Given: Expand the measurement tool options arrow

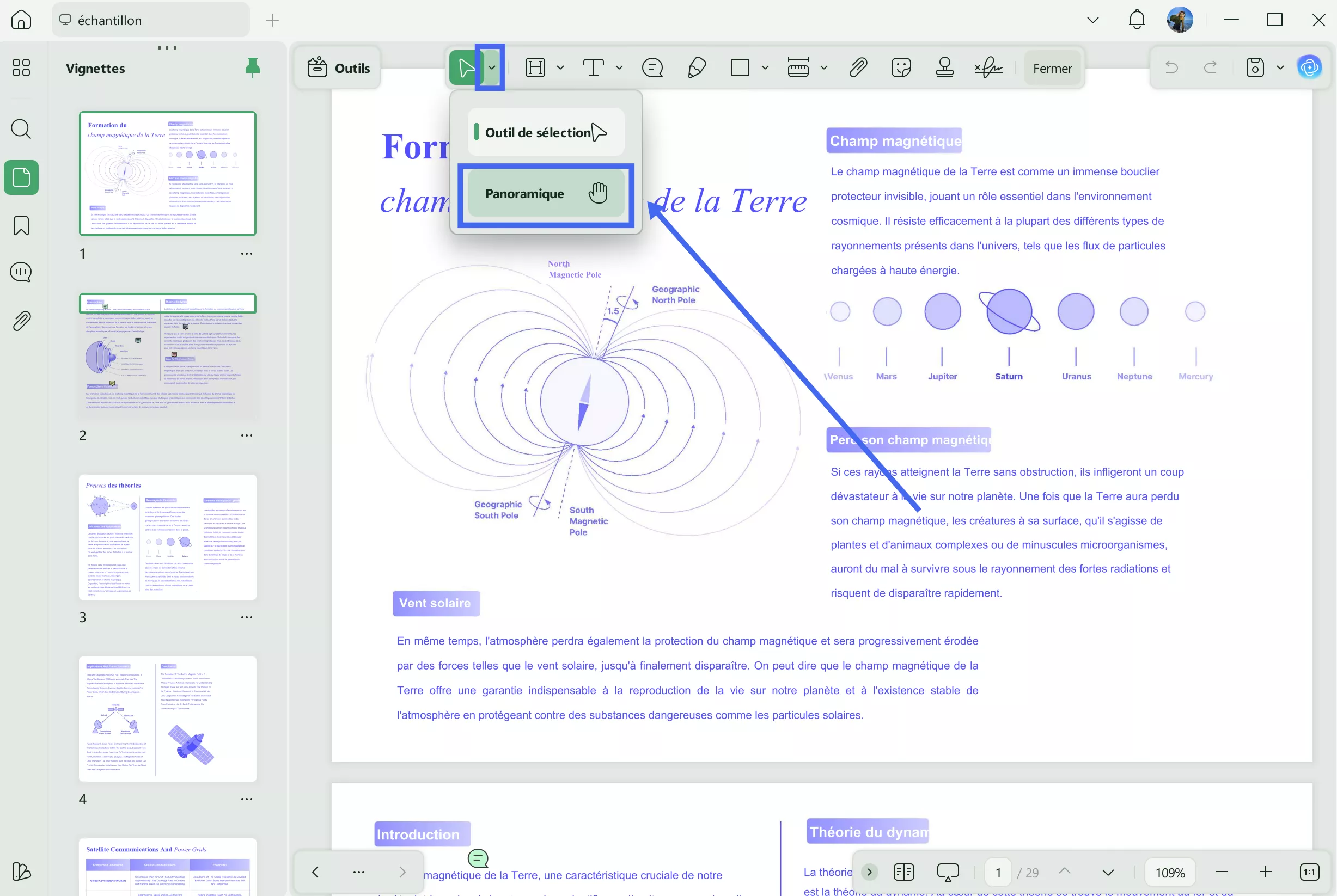Looking at the screenshot, I should coord(823,67).
